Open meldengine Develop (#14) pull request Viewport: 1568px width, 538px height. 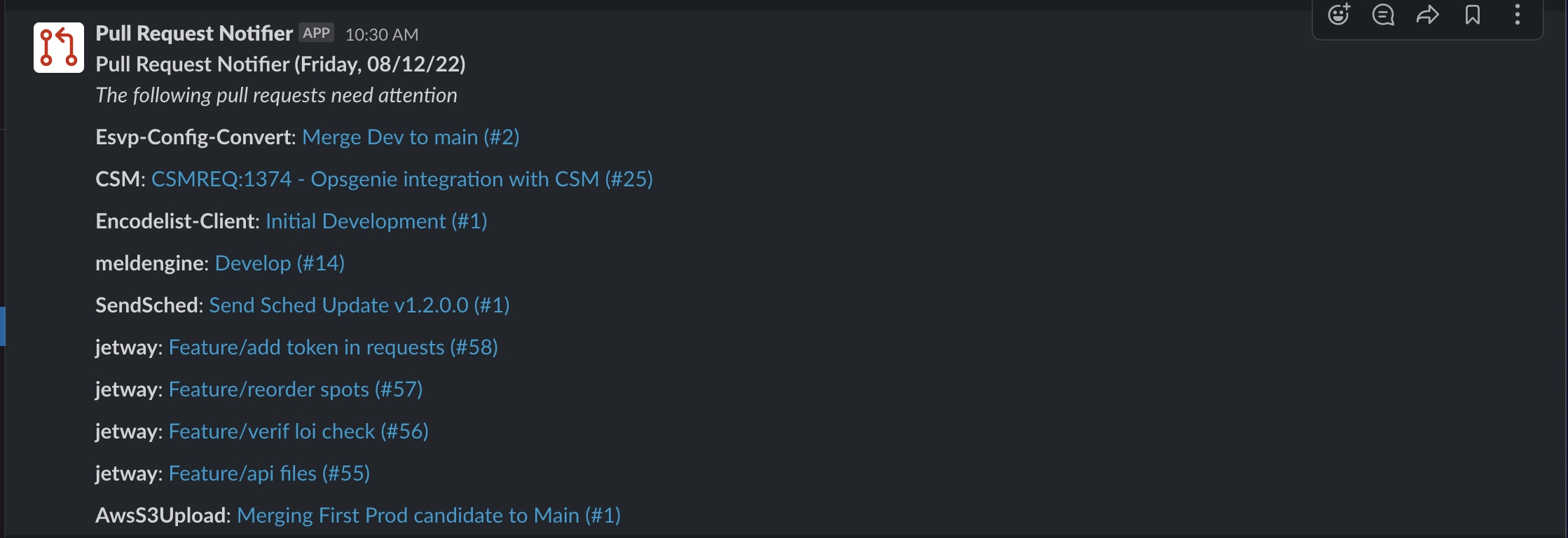pos(280,263)
